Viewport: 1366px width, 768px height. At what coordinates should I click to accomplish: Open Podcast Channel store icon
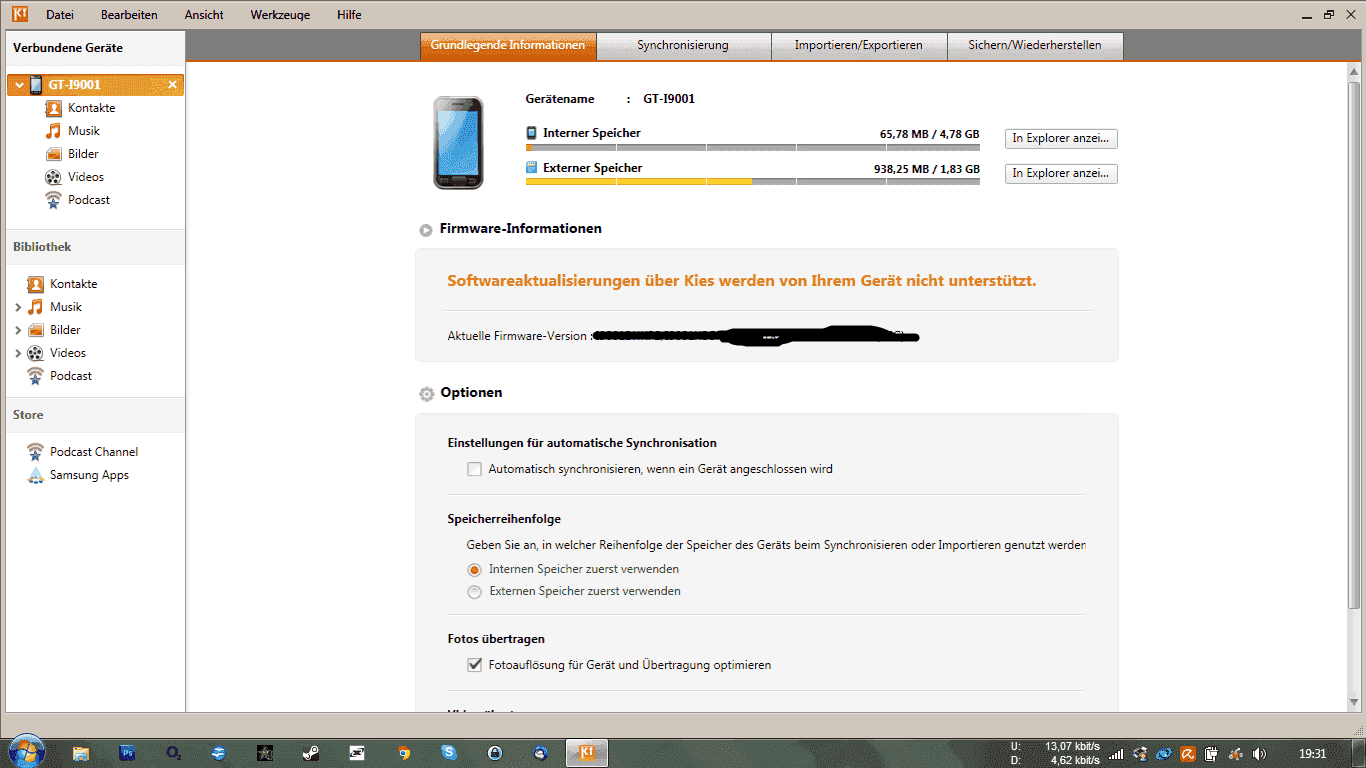tap(35, 452)
